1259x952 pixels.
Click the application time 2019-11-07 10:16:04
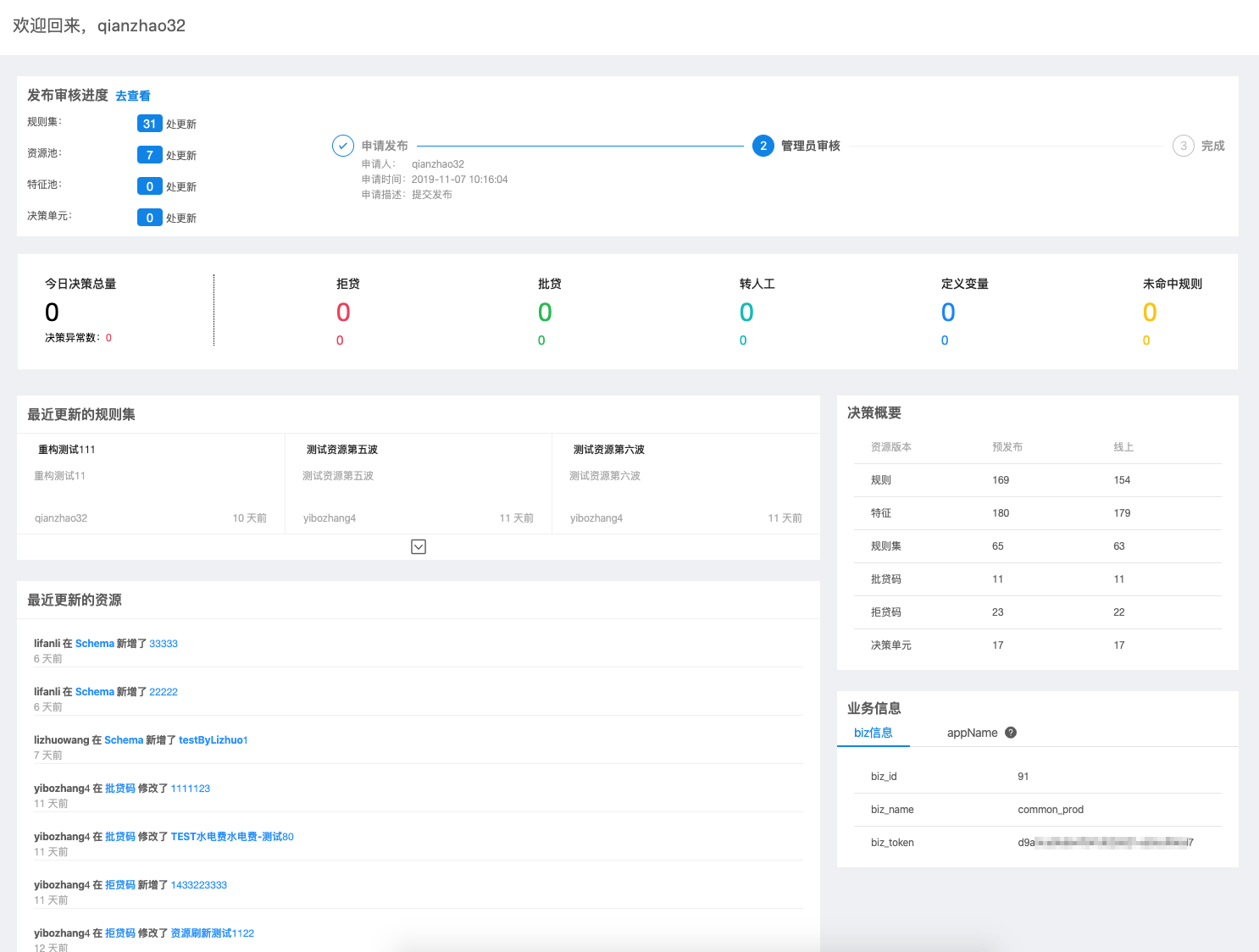point(460,180)
